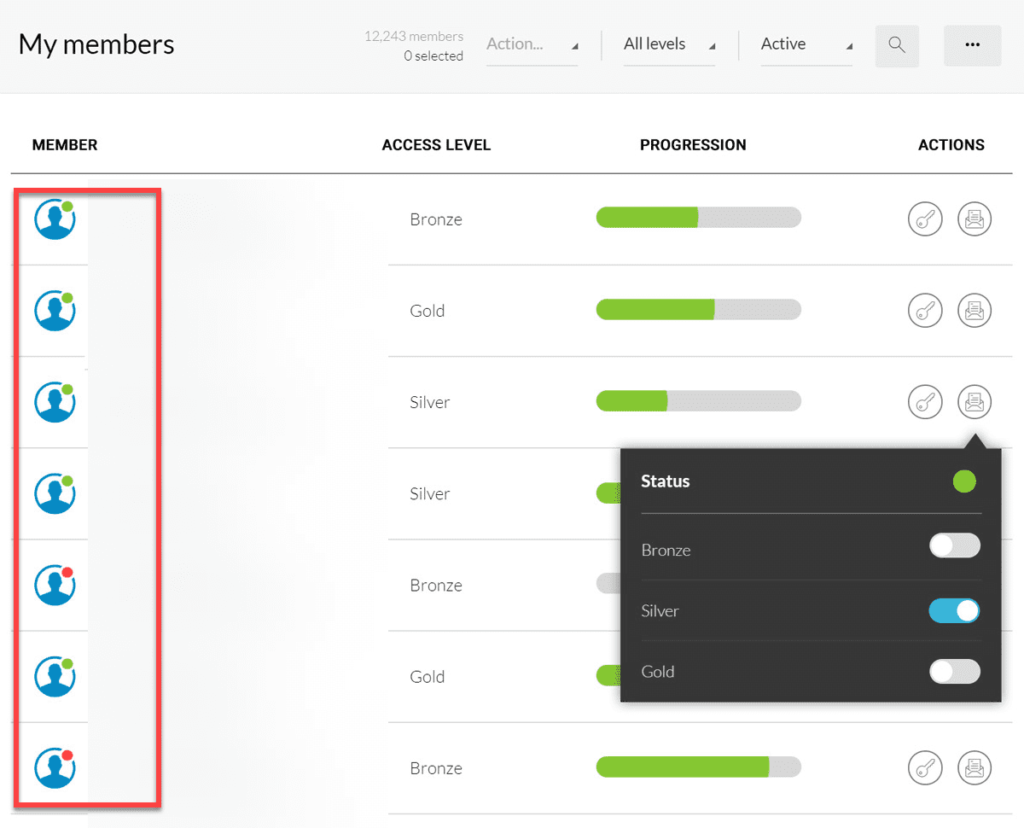1024x828 pixels.
Task: Click the key icon in last Bronze row
Action: click(925, 768)
